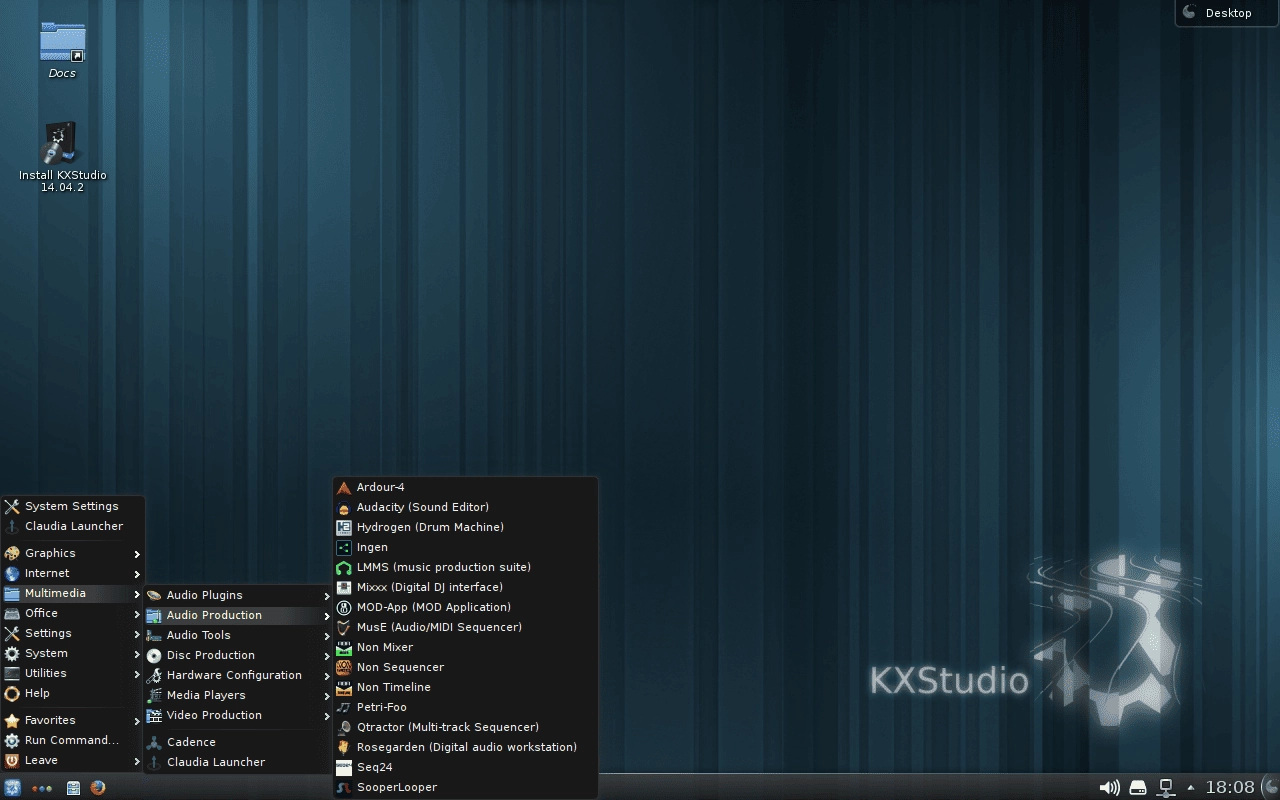The image size is (1280, 800).
Task: Click the KXStudio application launcher button
Action: [12, 787]
